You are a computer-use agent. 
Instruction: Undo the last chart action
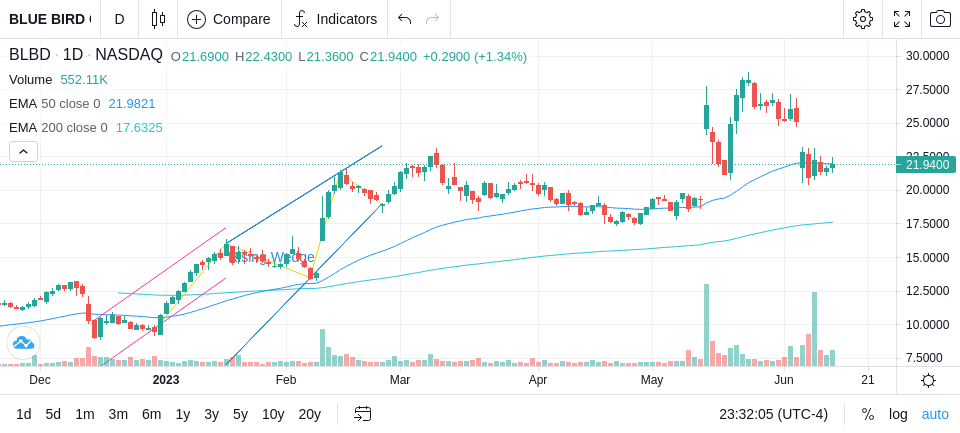(404, 19)
